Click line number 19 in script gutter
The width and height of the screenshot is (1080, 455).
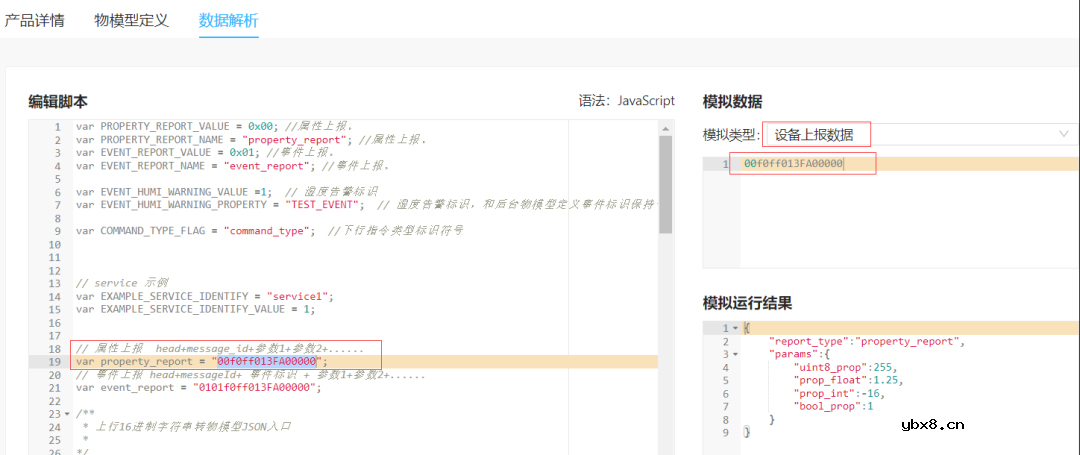coord(57,361)
